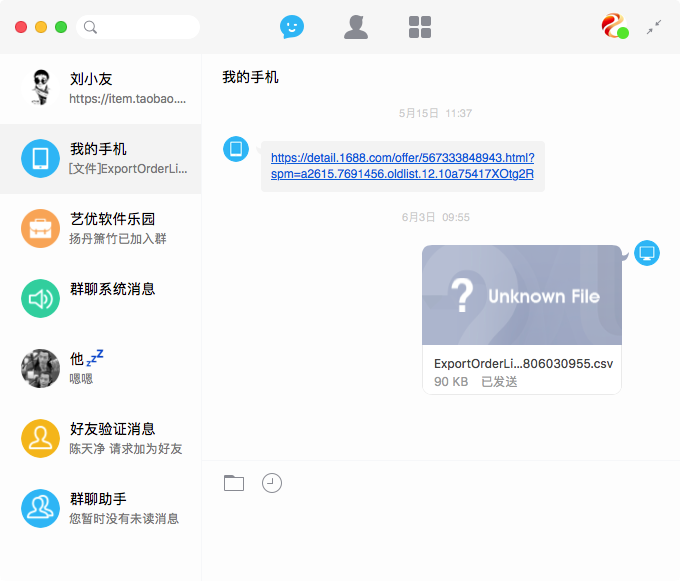Click the 我的手机 chat title

pyautogui.click(x=250, y=77)
